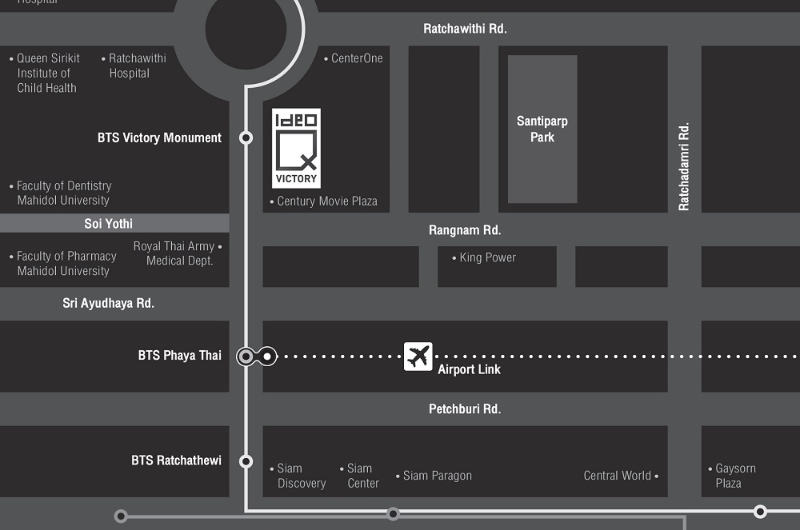Click the 'Petchburi Rd.' road label

(x=465, y=409)
